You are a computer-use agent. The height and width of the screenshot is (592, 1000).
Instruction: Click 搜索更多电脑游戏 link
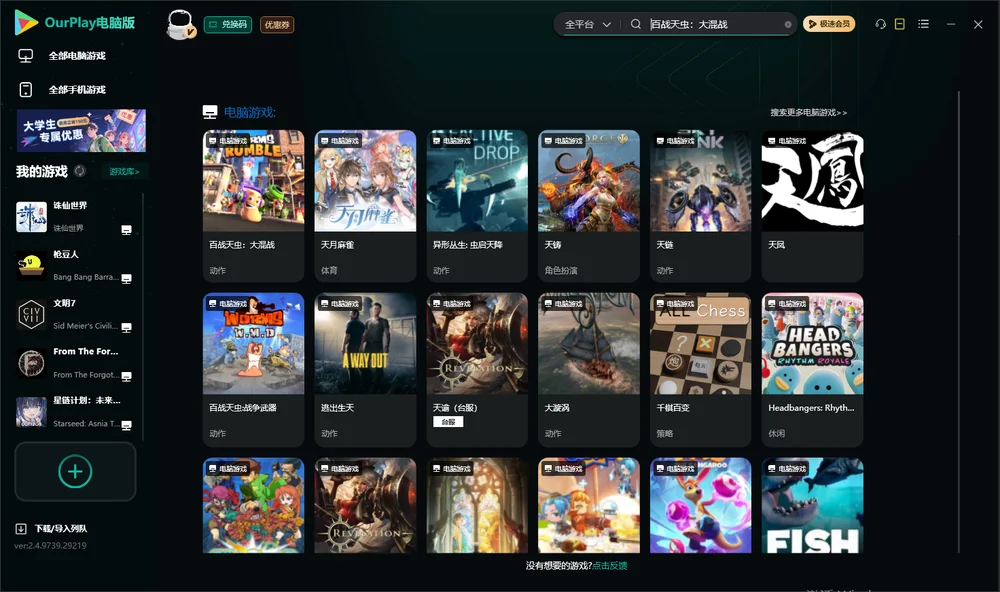(808, 112)
